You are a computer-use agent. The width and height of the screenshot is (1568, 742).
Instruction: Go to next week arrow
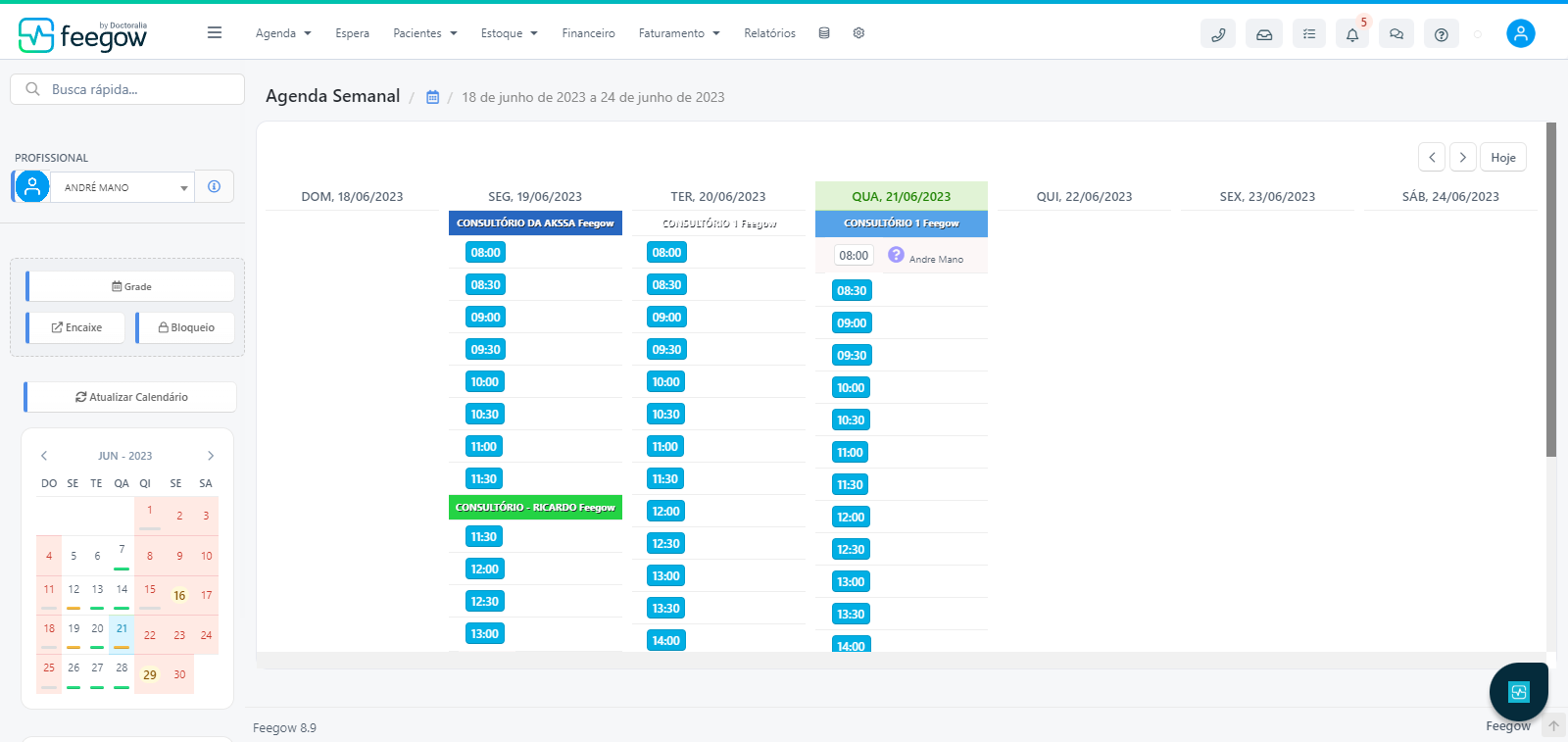point(1463,157)
